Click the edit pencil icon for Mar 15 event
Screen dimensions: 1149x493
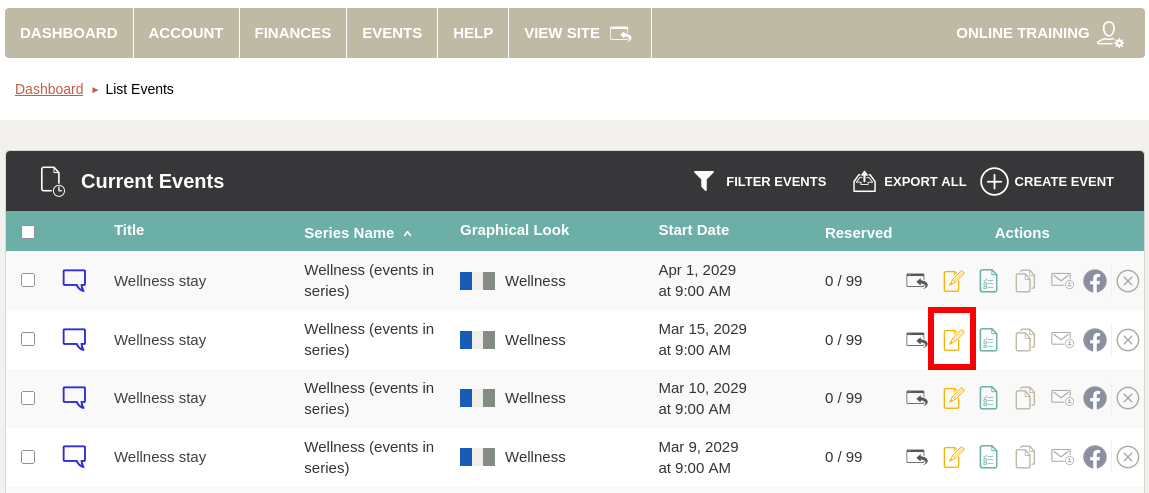(x=953, y=340)
